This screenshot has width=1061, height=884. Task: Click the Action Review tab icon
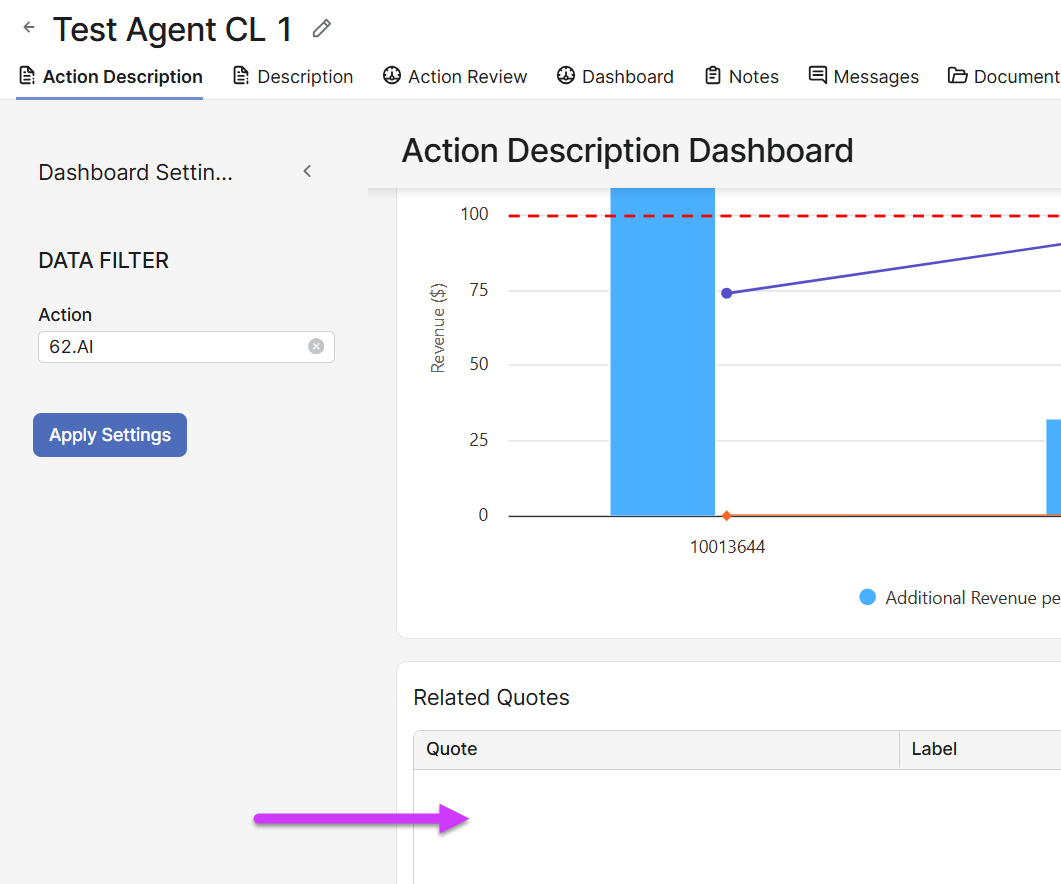[x=392, y=76]
